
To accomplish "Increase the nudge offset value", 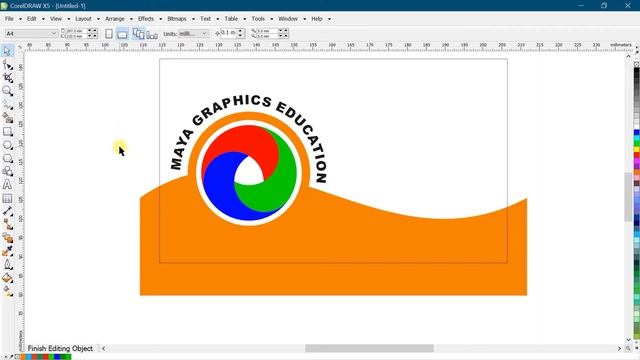I will coord(240,31).
